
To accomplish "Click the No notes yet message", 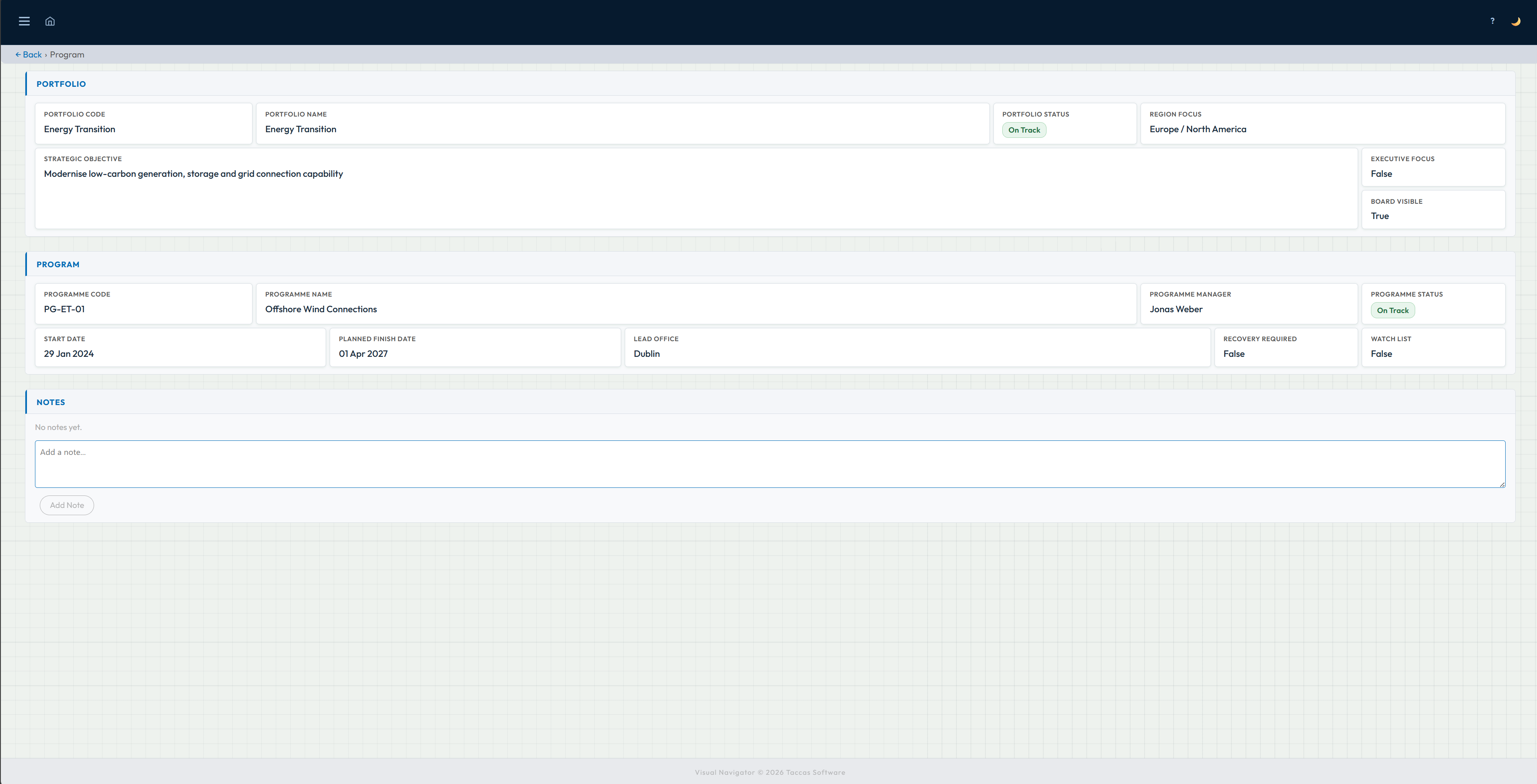I will (x=58, y=427).
